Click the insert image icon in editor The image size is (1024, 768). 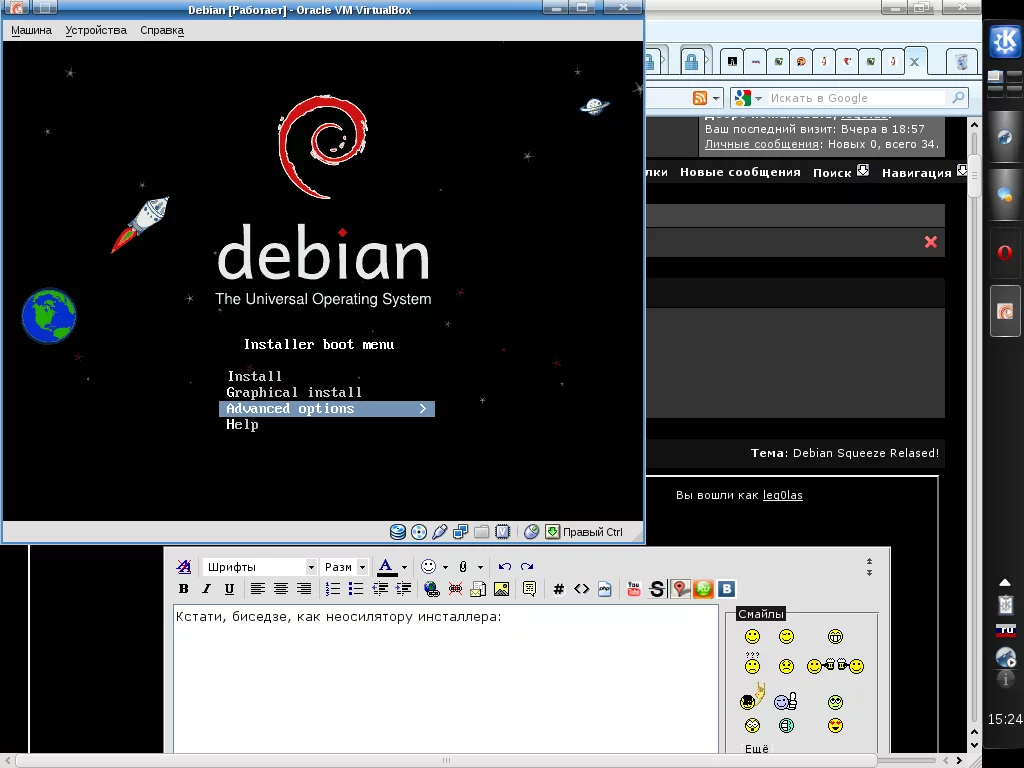click(501, 589)
